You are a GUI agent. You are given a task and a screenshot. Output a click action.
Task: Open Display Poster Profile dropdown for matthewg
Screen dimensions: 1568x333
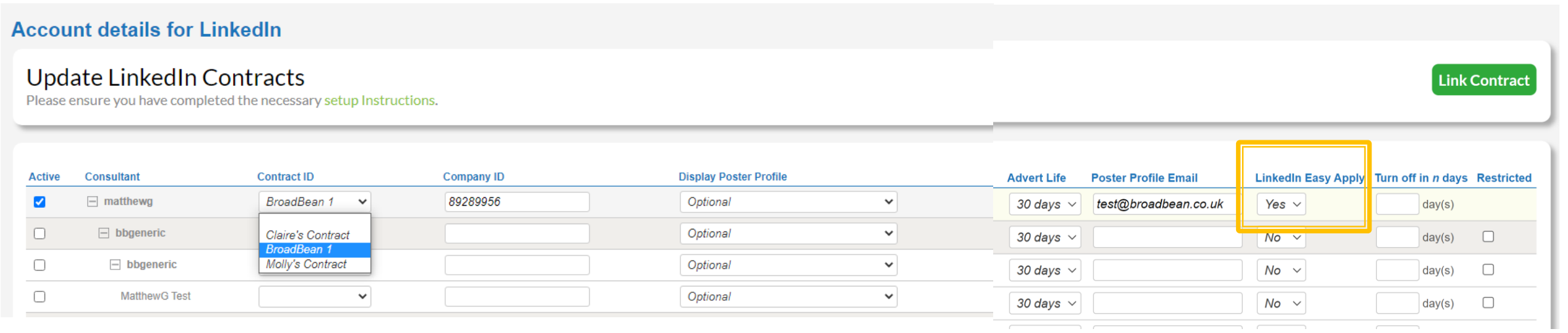[788, 202]
